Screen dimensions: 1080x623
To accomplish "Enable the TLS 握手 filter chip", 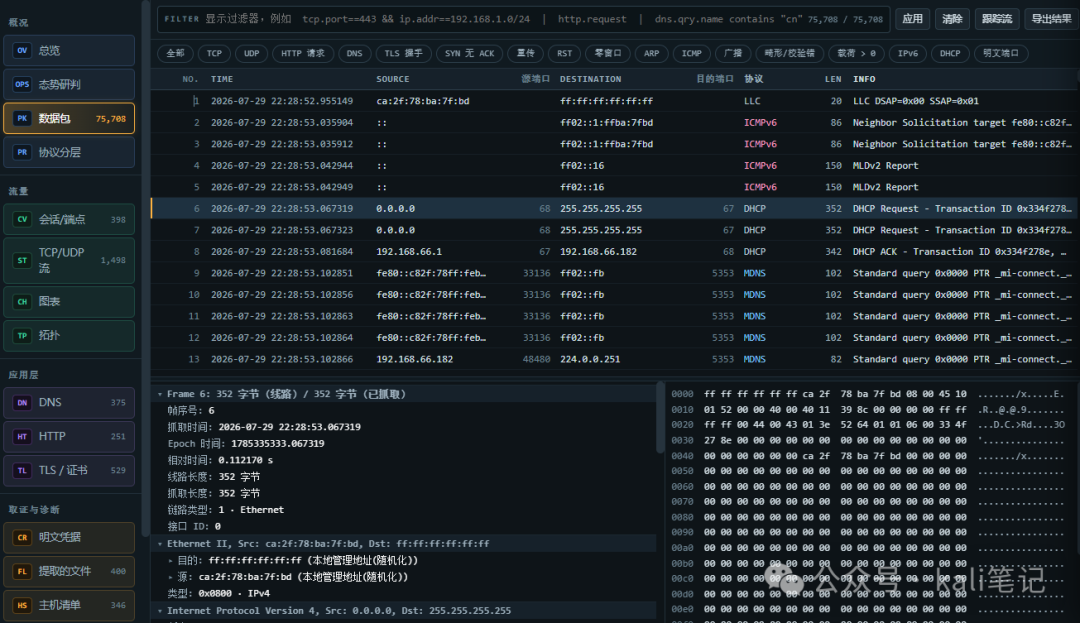I will pyautogui.click(x=404, y=53).
